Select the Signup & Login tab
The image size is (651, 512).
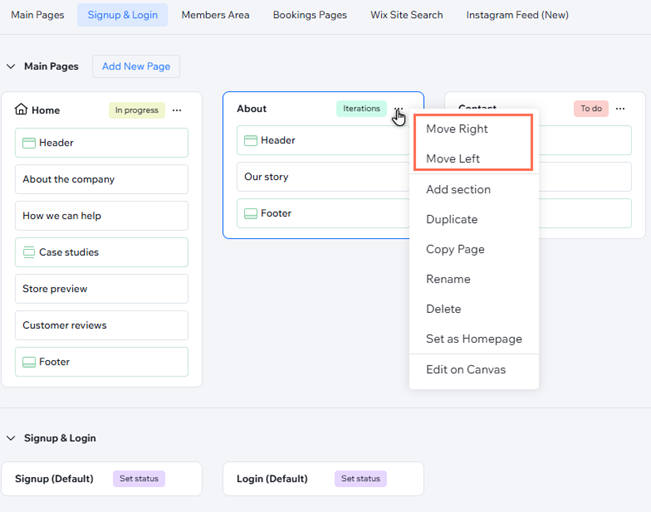(x=122, y=15)
